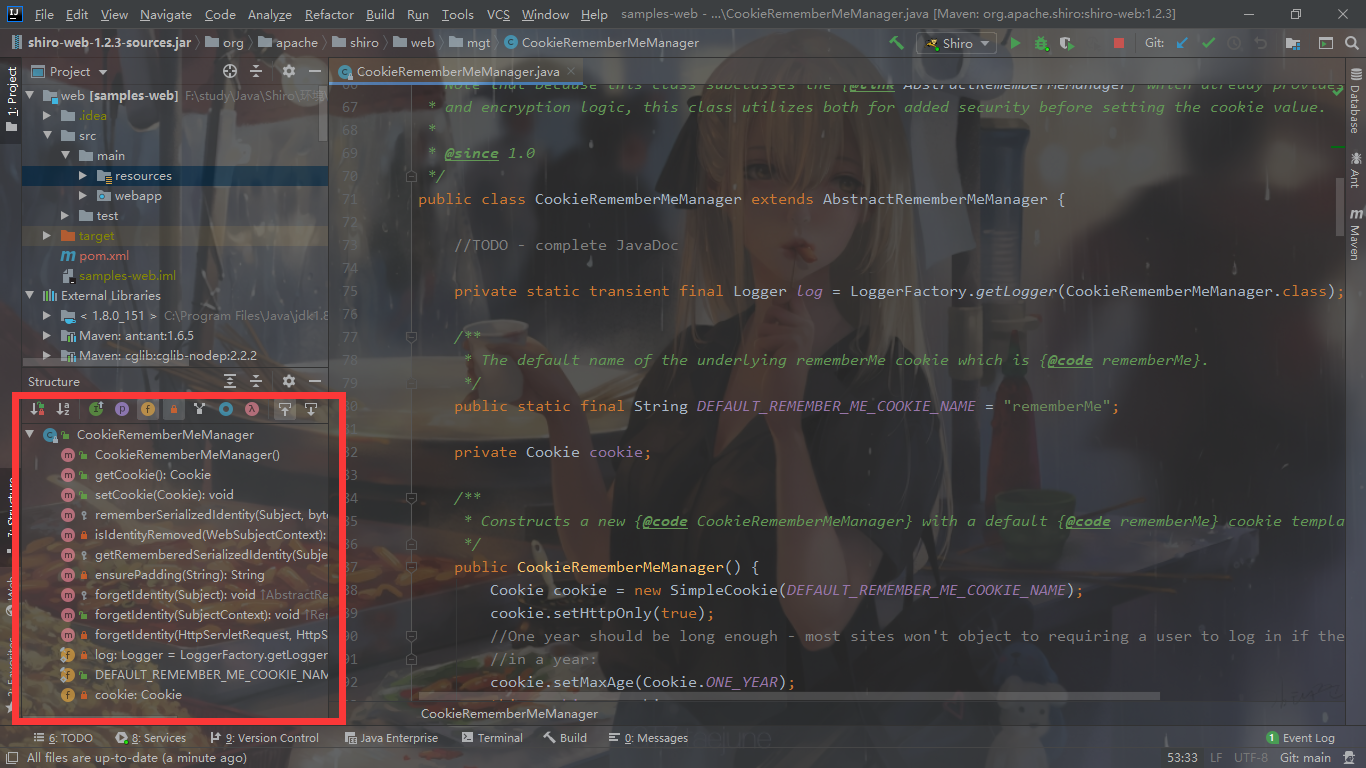Click the Search Everywhere magnifier
The height and width of the screenshot is (768, 1366).
[1351, 43]
